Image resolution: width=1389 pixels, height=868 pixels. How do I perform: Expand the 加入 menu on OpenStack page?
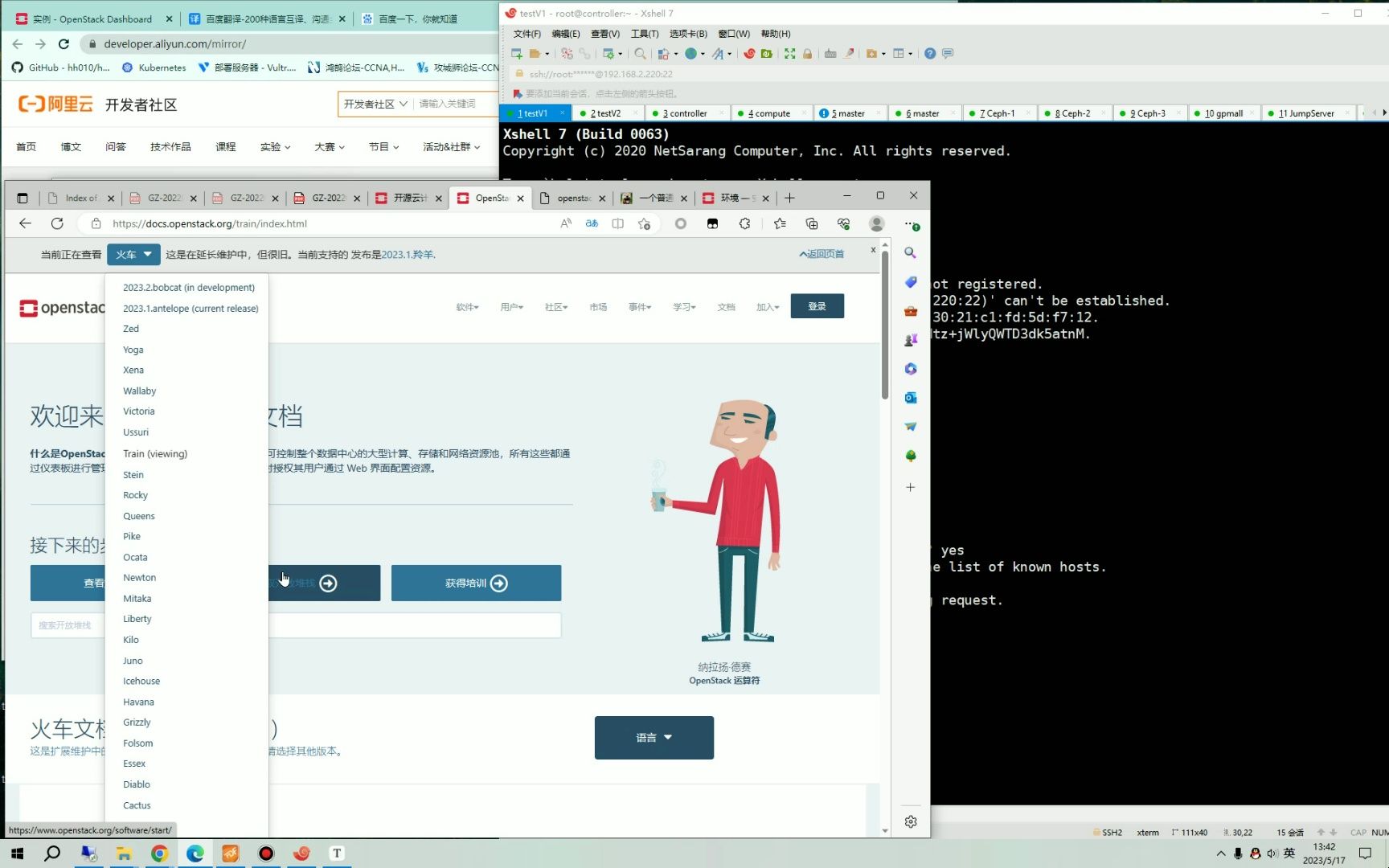pos(768,307)
